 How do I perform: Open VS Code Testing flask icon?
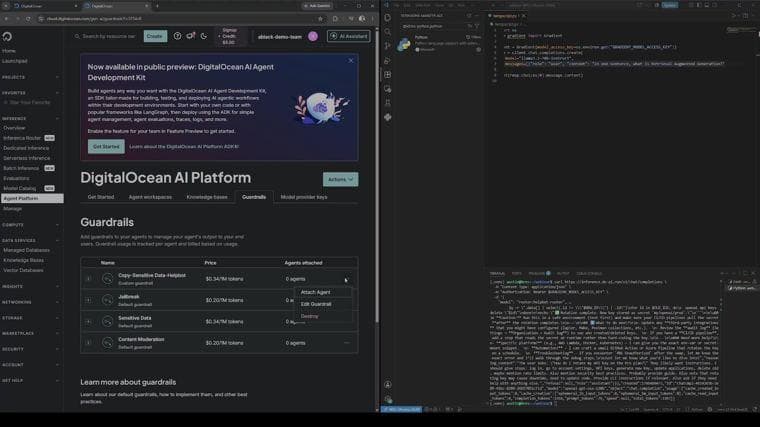[x=388, y=103]
